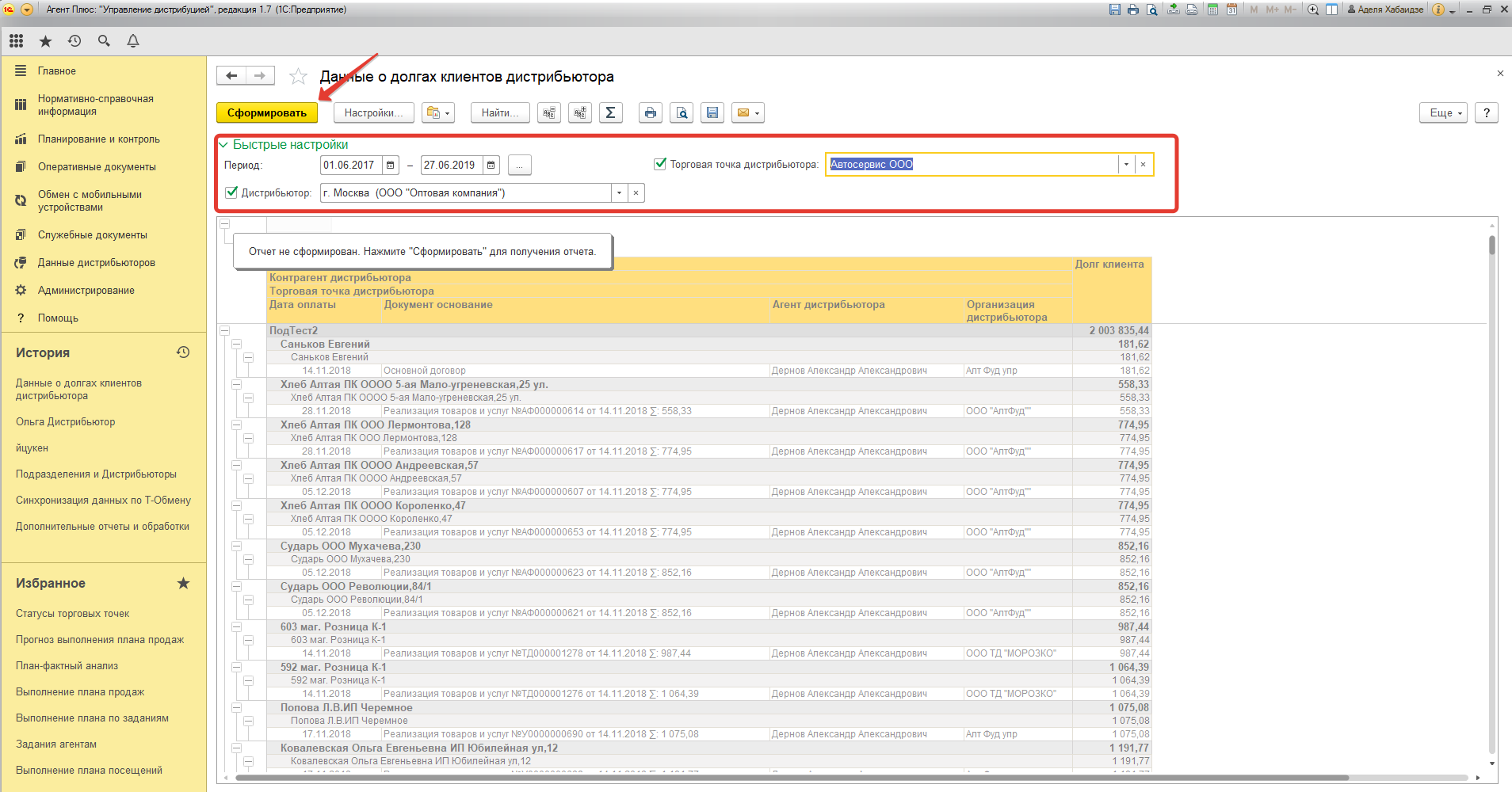The height and width of the screenshot is (792, 1512).
Task: Open print preview in report toolbar
Action: click(682, 112)
